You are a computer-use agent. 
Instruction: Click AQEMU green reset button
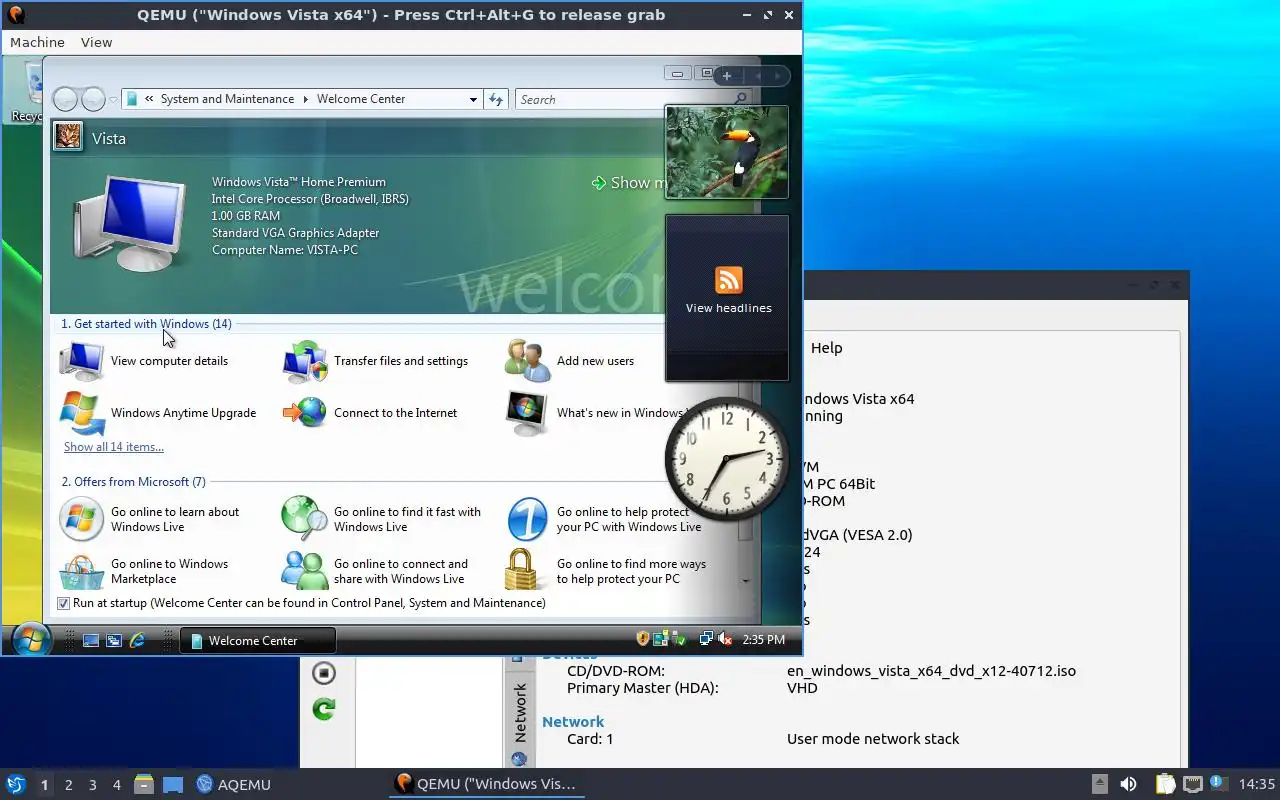coord(324,709)
